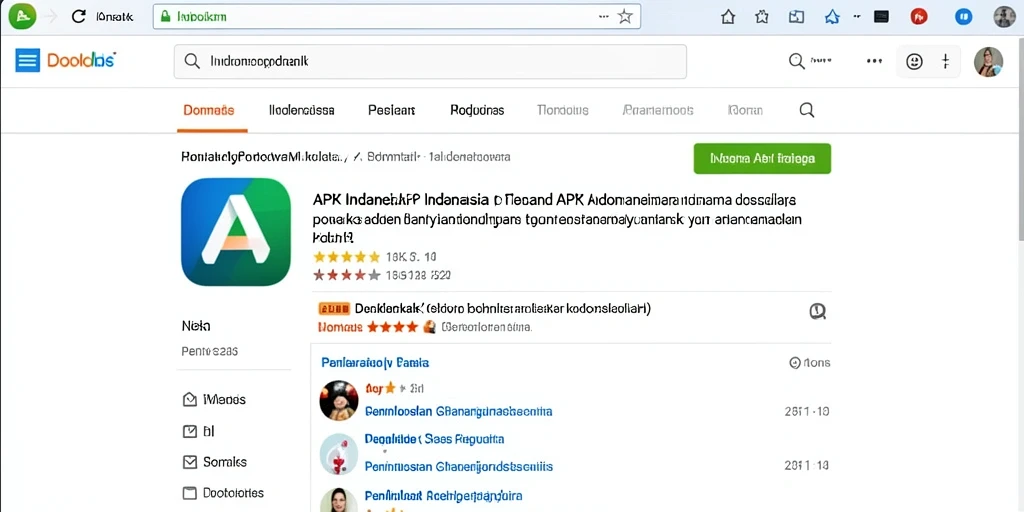Switch to the Tlondoius tab
Image resolution: width=1024 pixels, height=512 pixels.
(x=562, y=110)
